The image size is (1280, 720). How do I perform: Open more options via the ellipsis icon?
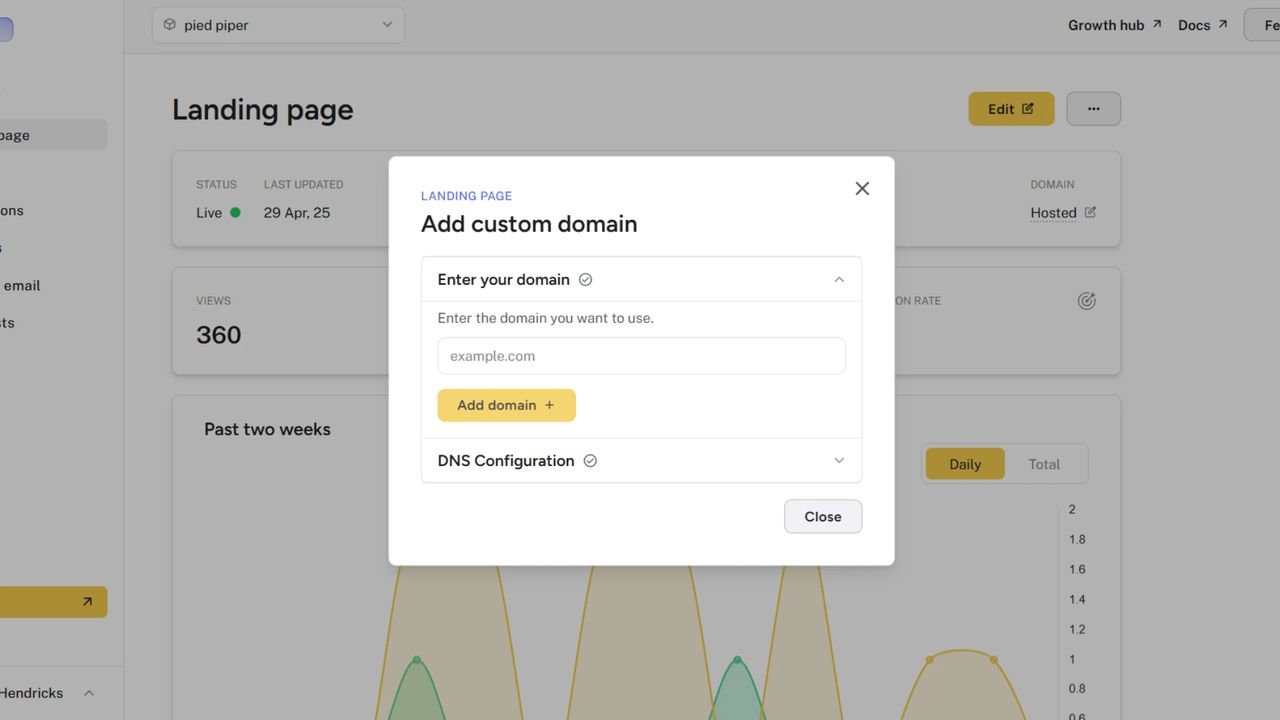pos(1093,108)
